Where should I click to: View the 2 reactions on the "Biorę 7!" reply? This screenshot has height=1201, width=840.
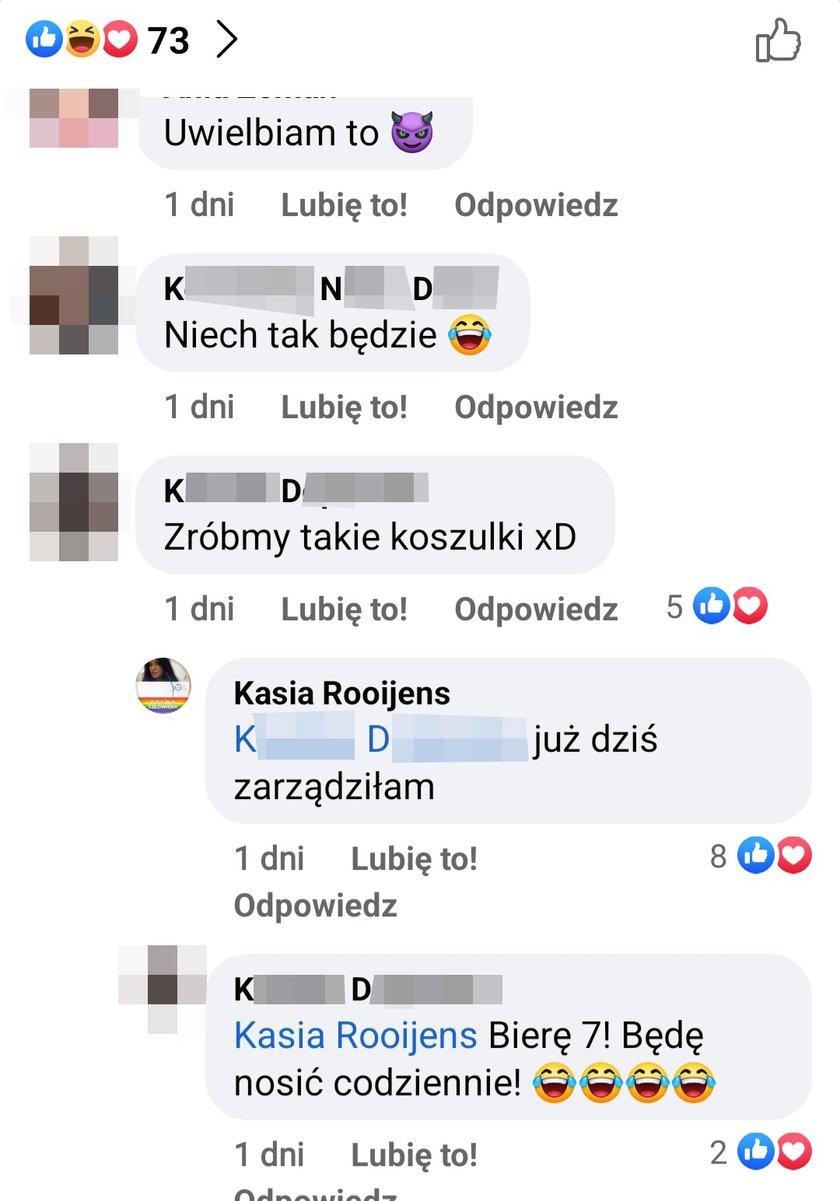(760, 1153)
